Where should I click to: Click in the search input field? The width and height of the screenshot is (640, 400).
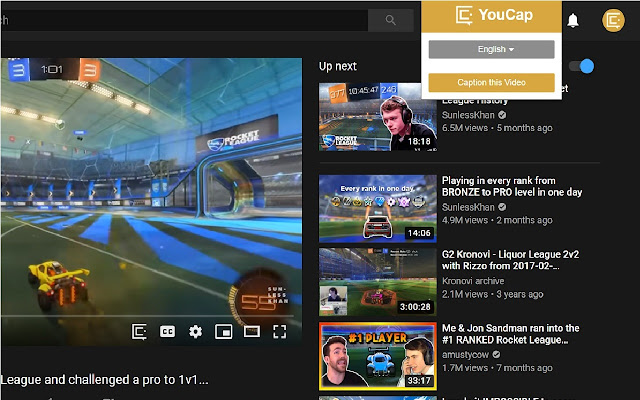184,20
